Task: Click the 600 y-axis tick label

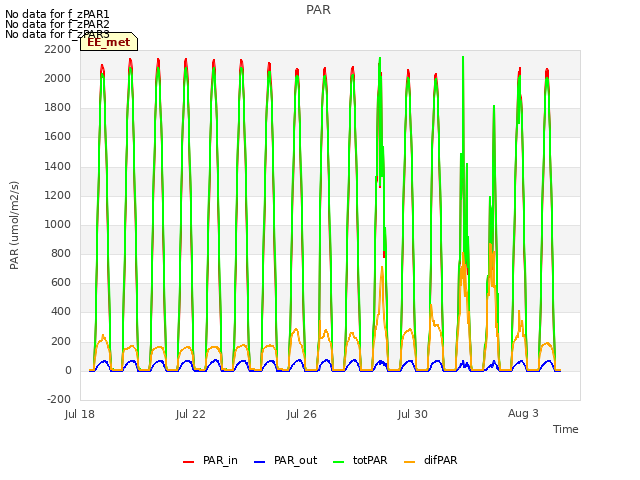Action: 61,283
